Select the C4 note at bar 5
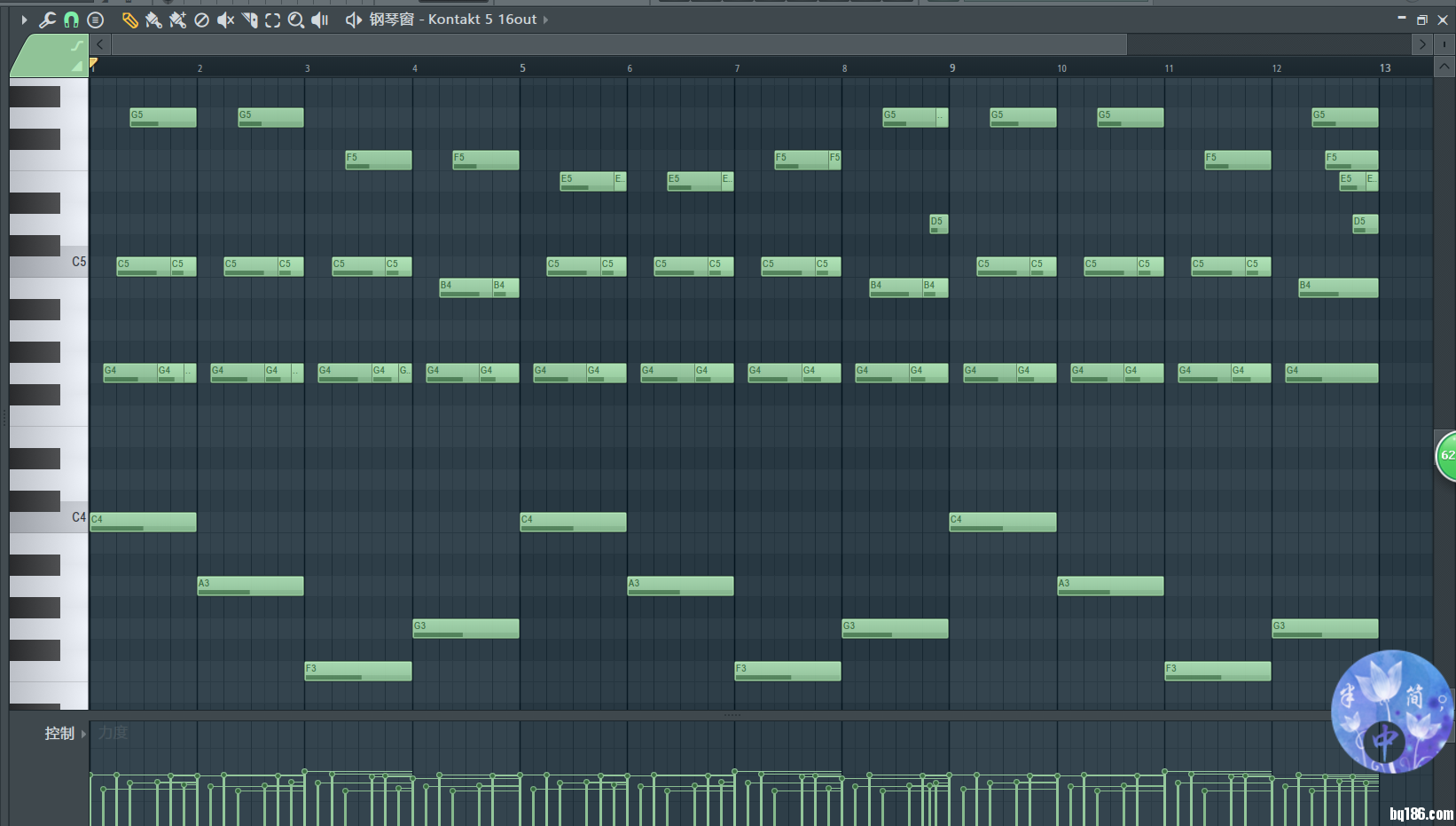 (x=573, y=523)
